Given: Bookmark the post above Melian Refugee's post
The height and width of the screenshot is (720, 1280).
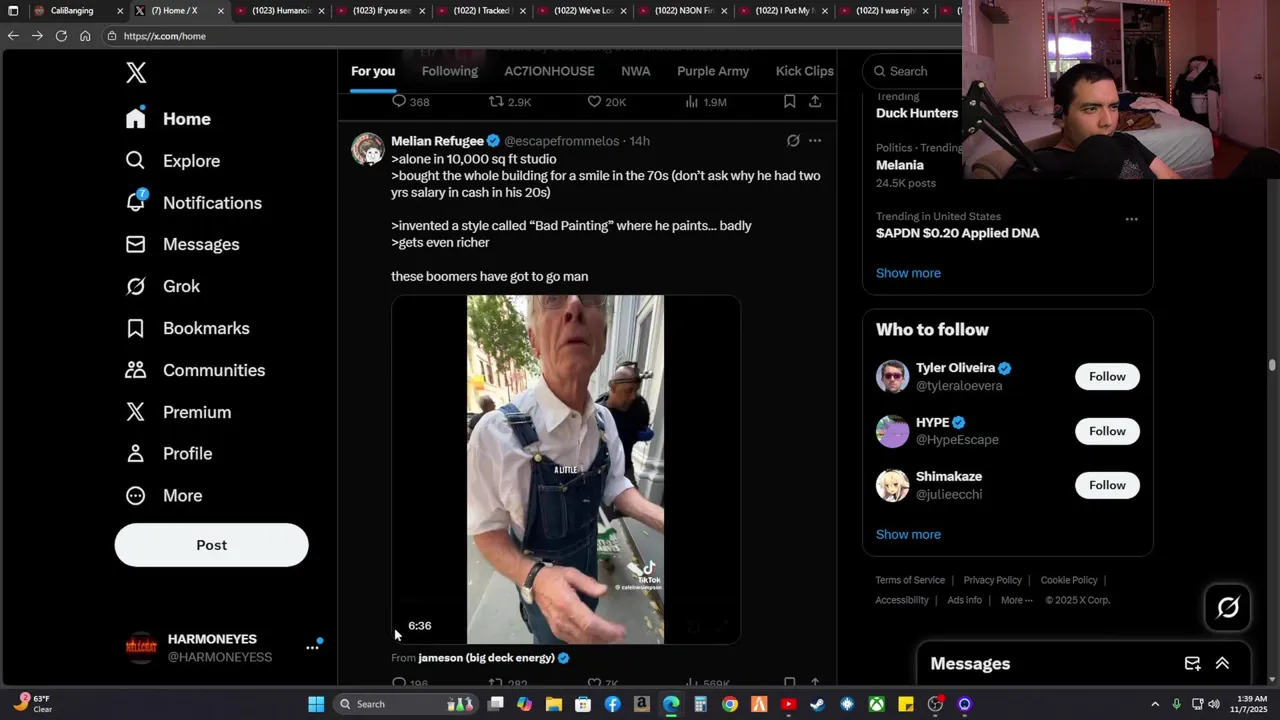Looking at the screenshot, I should pos(789,101).
